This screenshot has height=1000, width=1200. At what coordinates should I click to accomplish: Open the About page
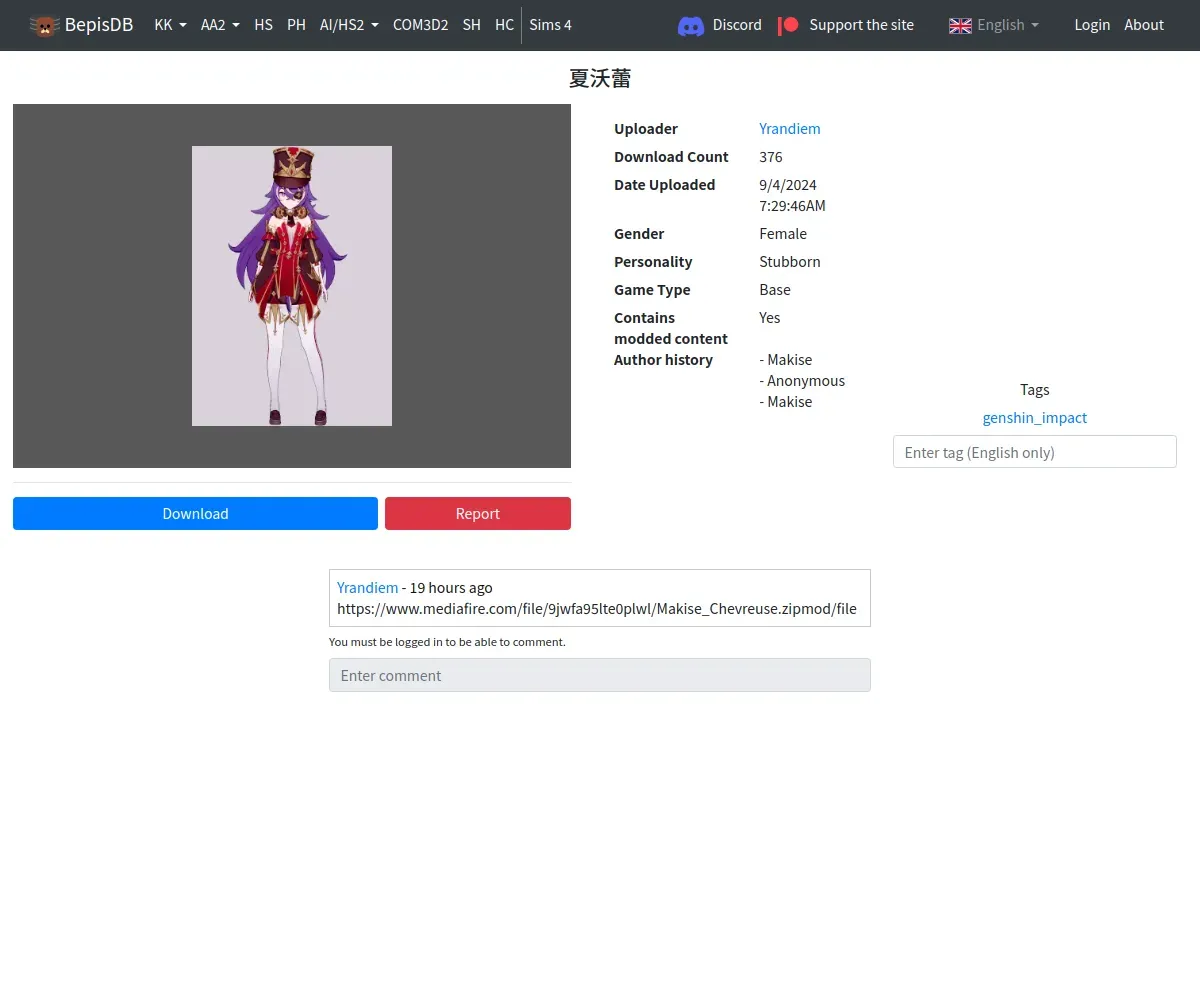click(1144, 25)
